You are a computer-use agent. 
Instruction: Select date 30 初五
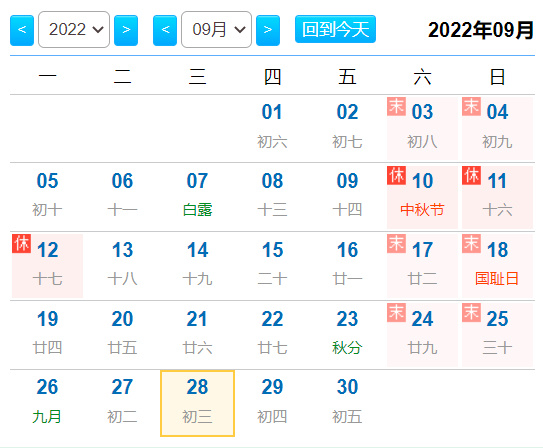pos(347,403)
